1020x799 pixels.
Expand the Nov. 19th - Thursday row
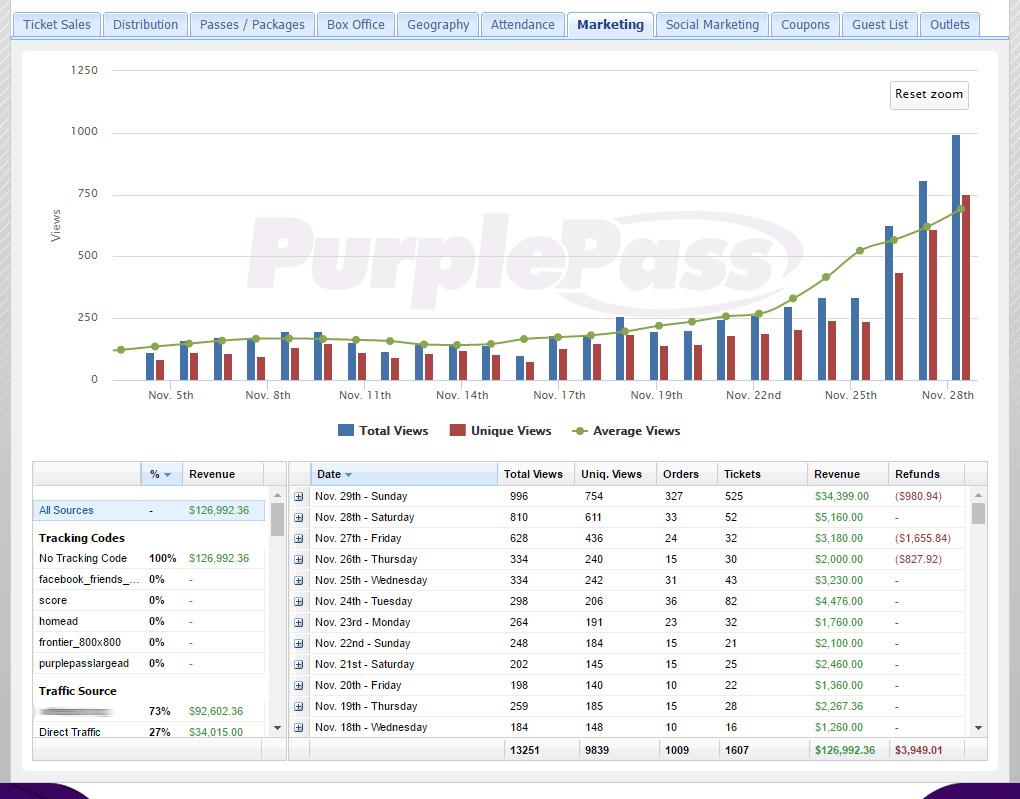click(299, 706)
